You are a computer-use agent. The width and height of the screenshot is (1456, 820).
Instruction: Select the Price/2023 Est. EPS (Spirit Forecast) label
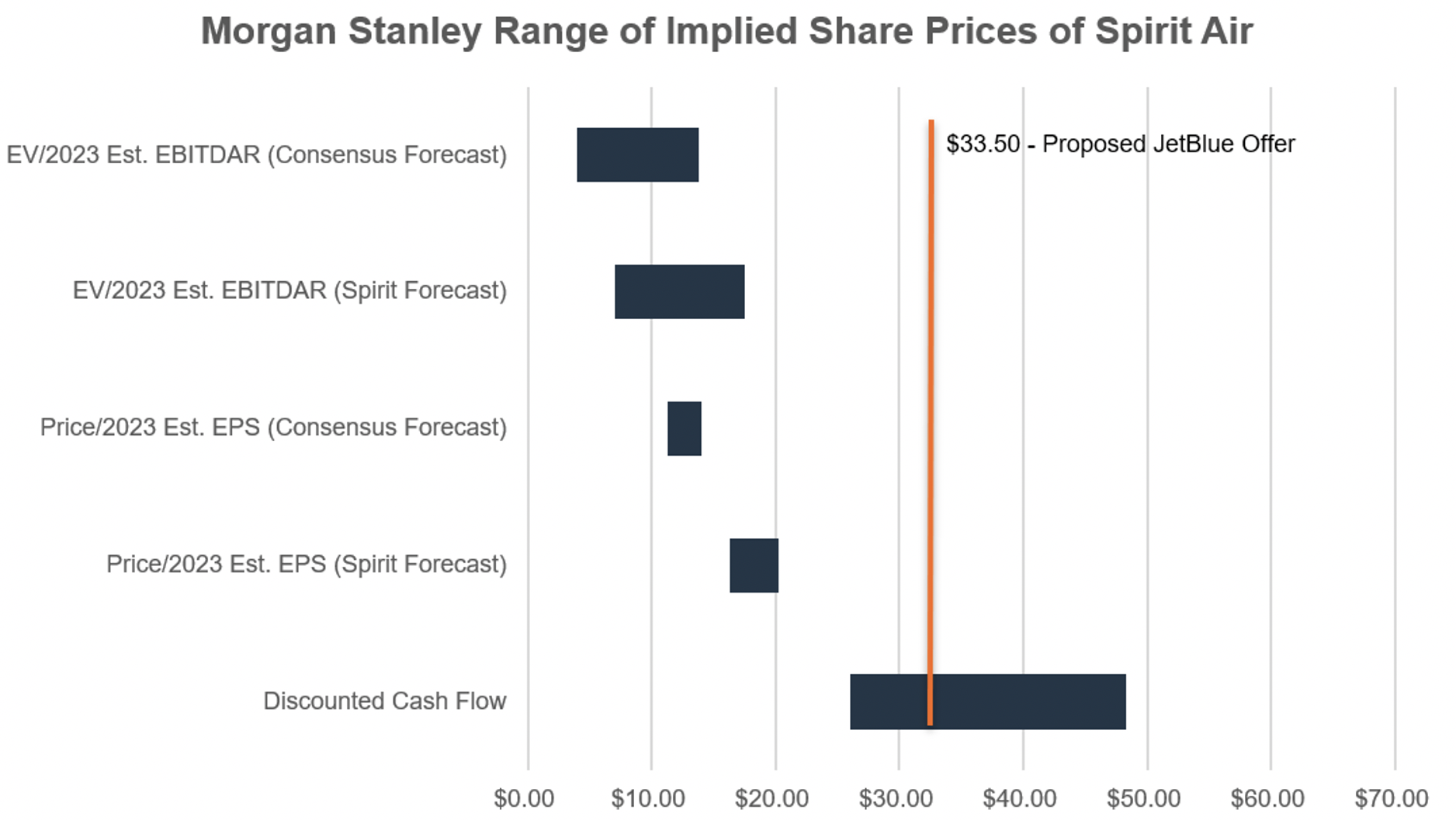click(x=306, y=564)
